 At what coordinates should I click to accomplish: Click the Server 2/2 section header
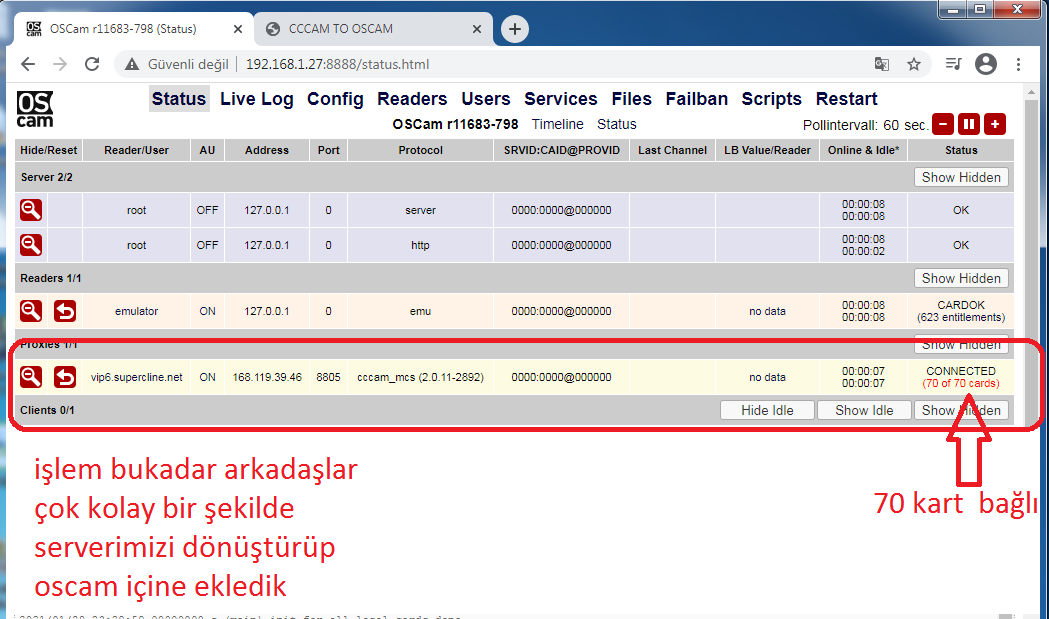47,177
